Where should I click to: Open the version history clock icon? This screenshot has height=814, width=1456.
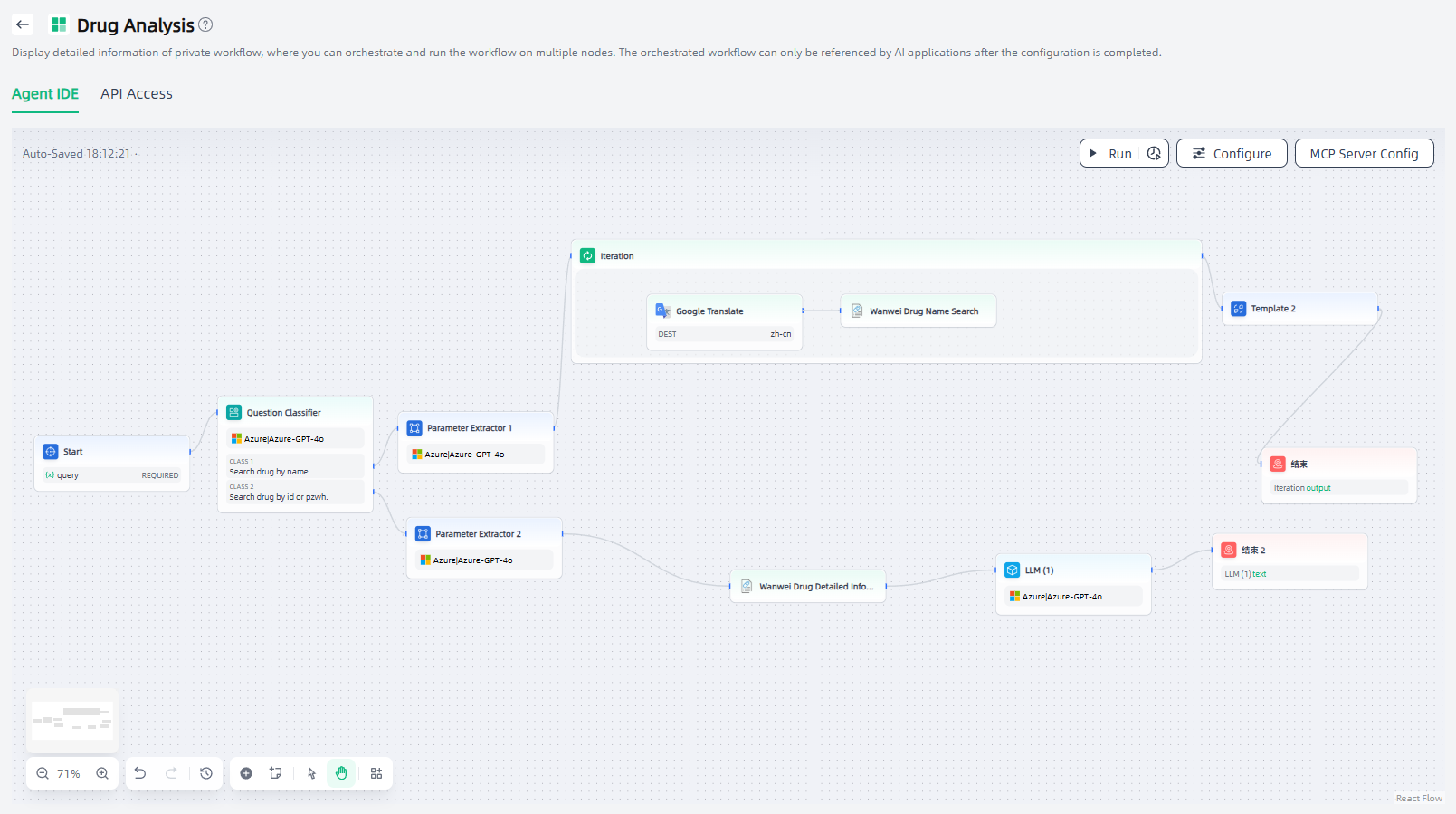coord(206,773)
